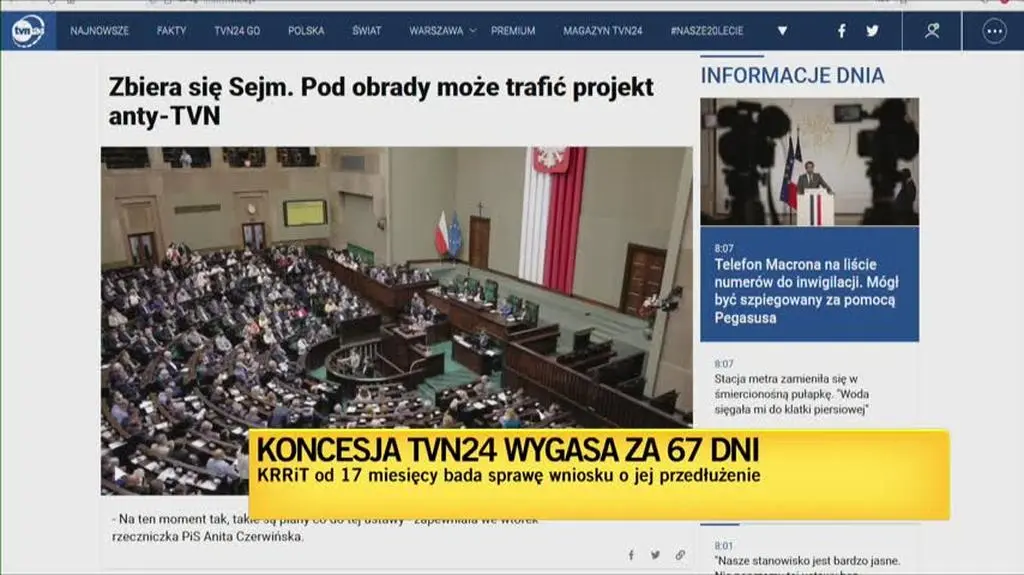Read Telefon Macrona Pegasus article
The width and height of the screenshot is (1024, 575).
click(806, 291)
